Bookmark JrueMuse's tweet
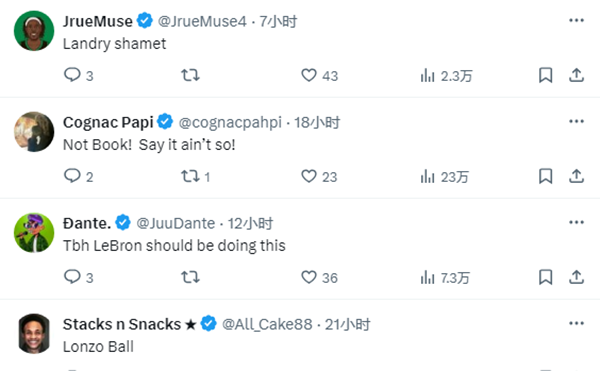600x371 pixels. click(546, 75)
